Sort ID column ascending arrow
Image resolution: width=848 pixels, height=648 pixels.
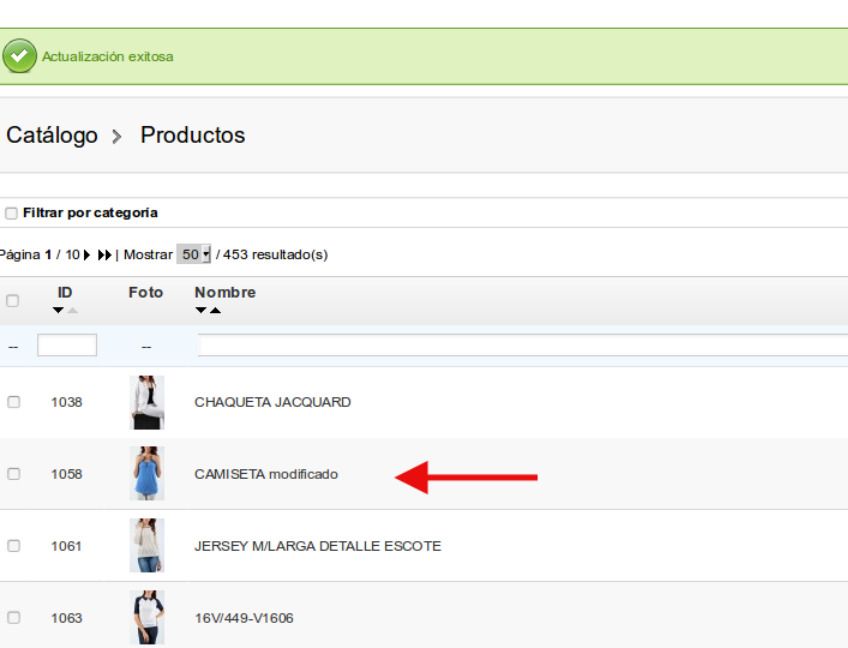point(72,310)
